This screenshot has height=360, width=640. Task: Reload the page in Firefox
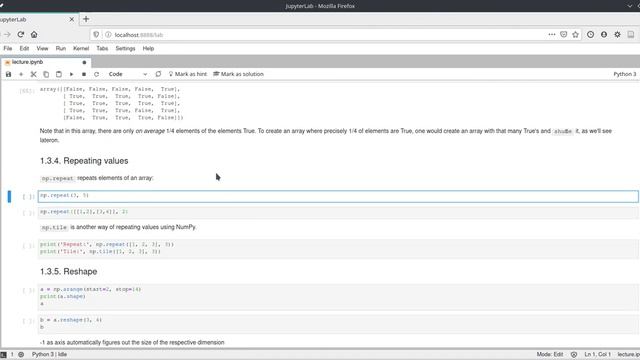[21, 35]
